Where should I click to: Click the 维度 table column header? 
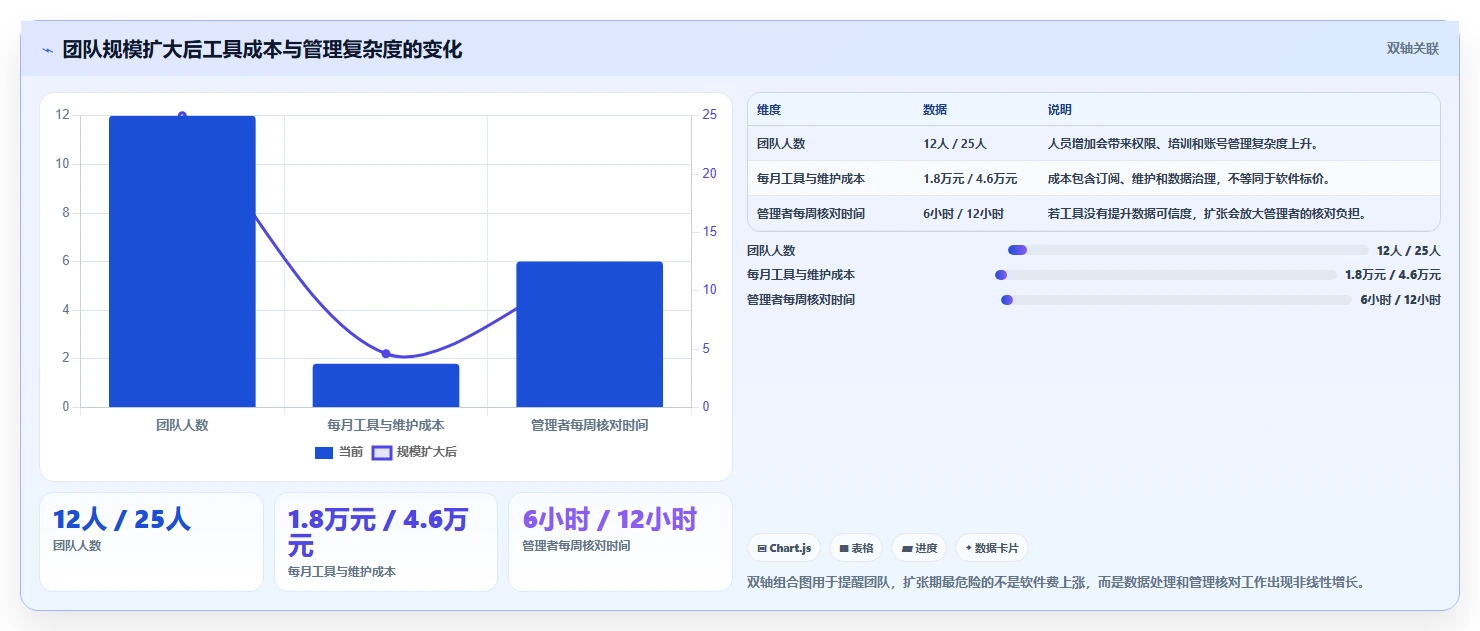point(769,110)
